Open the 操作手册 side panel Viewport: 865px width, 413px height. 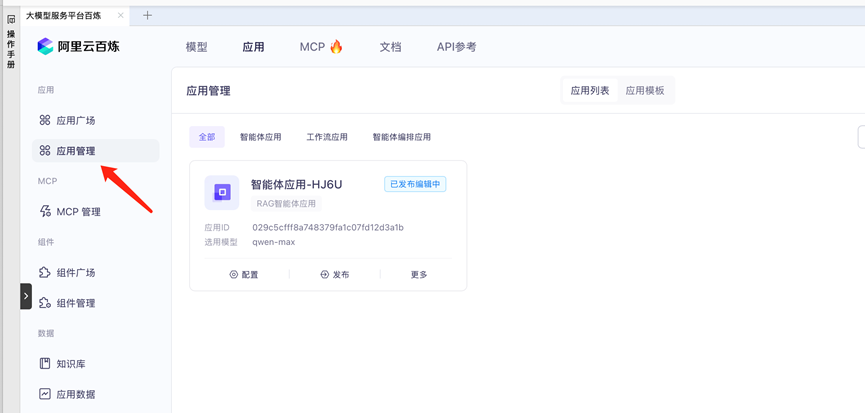11,49
